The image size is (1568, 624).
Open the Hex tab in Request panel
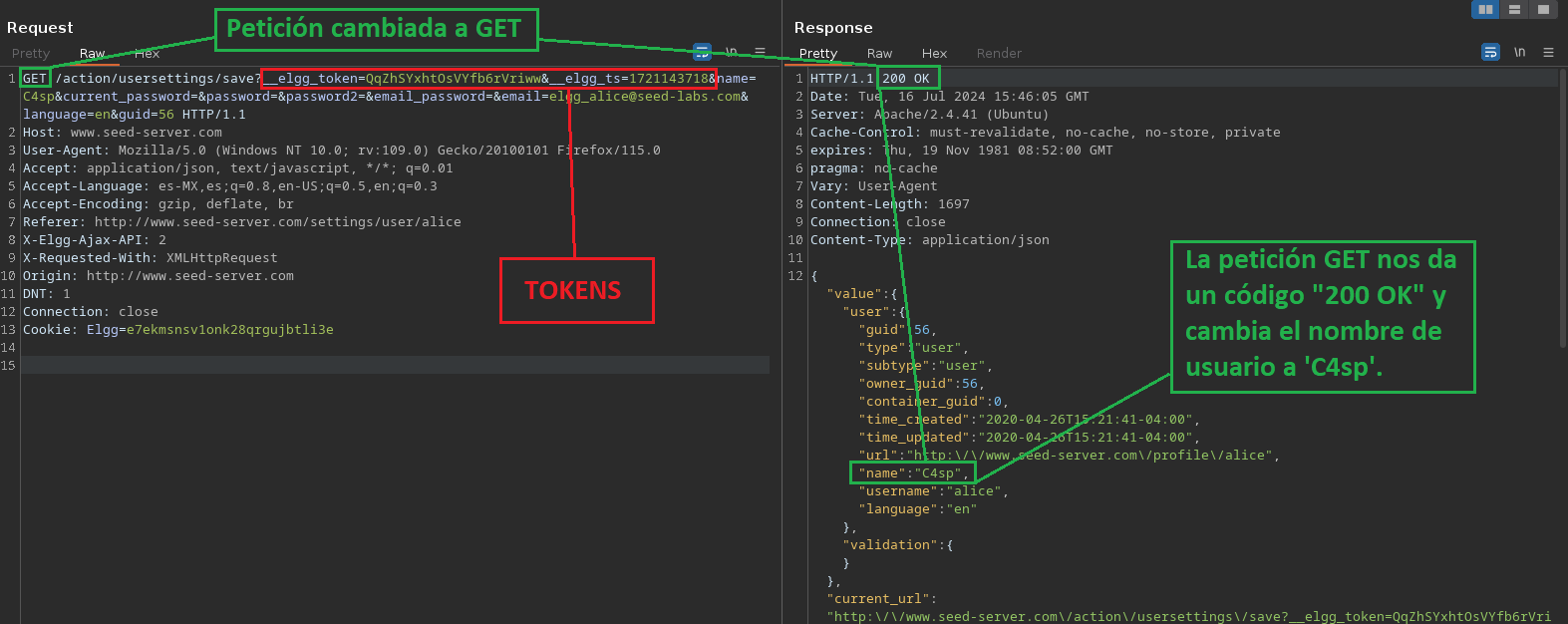[x=148, y=54]
